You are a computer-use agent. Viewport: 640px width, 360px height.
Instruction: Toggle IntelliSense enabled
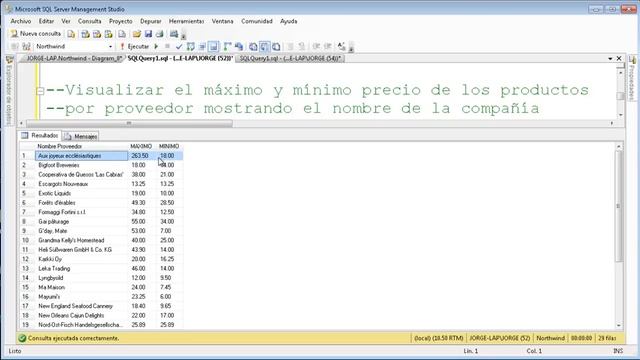(x=213, y=47)
